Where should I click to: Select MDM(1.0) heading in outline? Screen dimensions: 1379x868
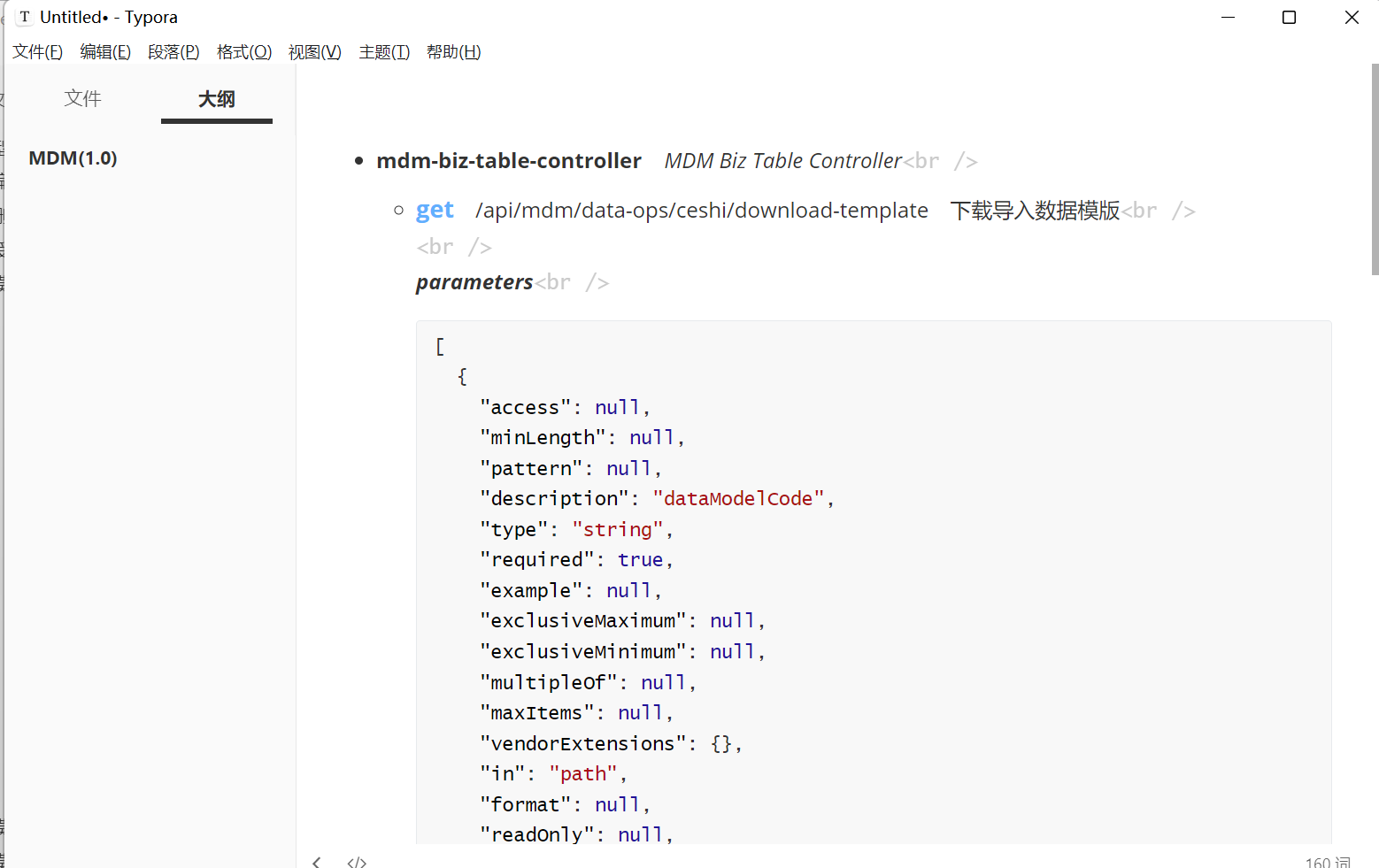click(73, 158)
